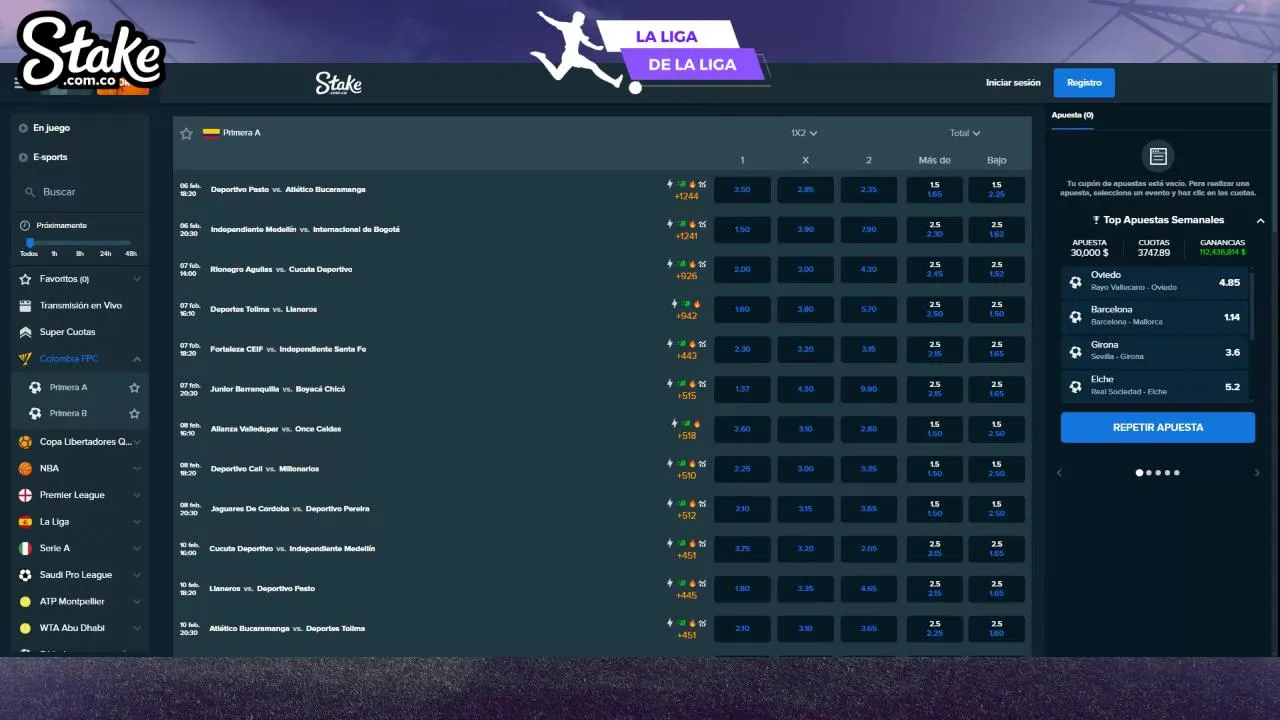The width and height of the screenshot is (1280, 720).
Task: Open Super Cuotas
Action: 68,332
